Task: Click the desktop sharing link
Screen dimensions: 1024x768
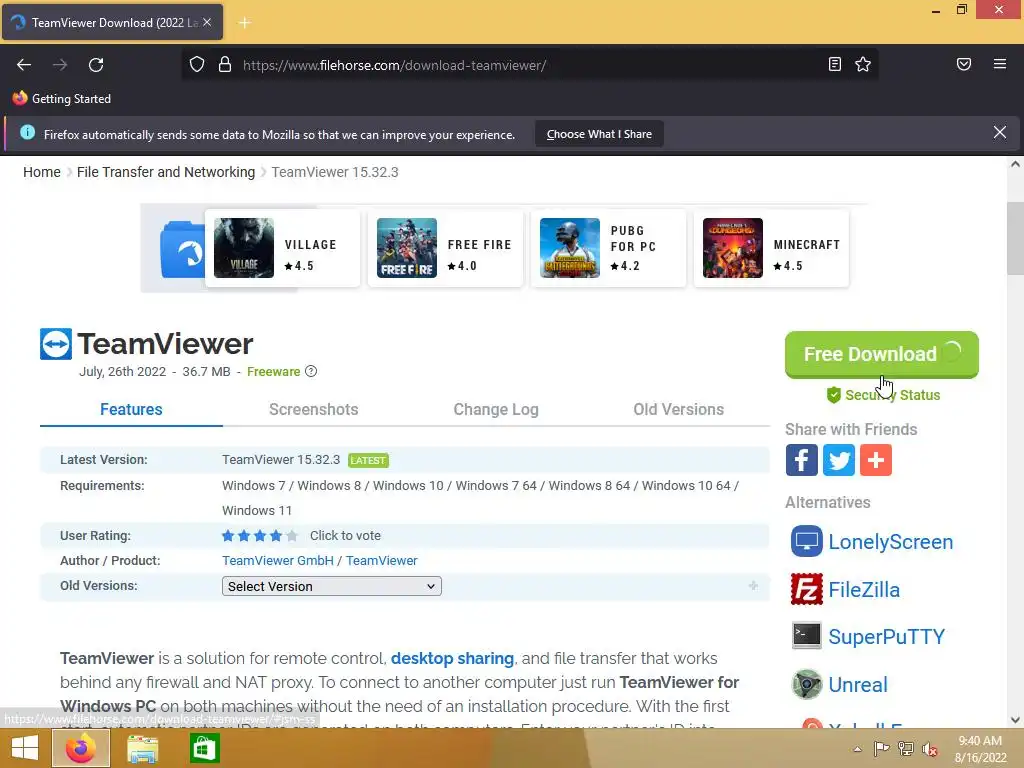Action: pos(452,658)
